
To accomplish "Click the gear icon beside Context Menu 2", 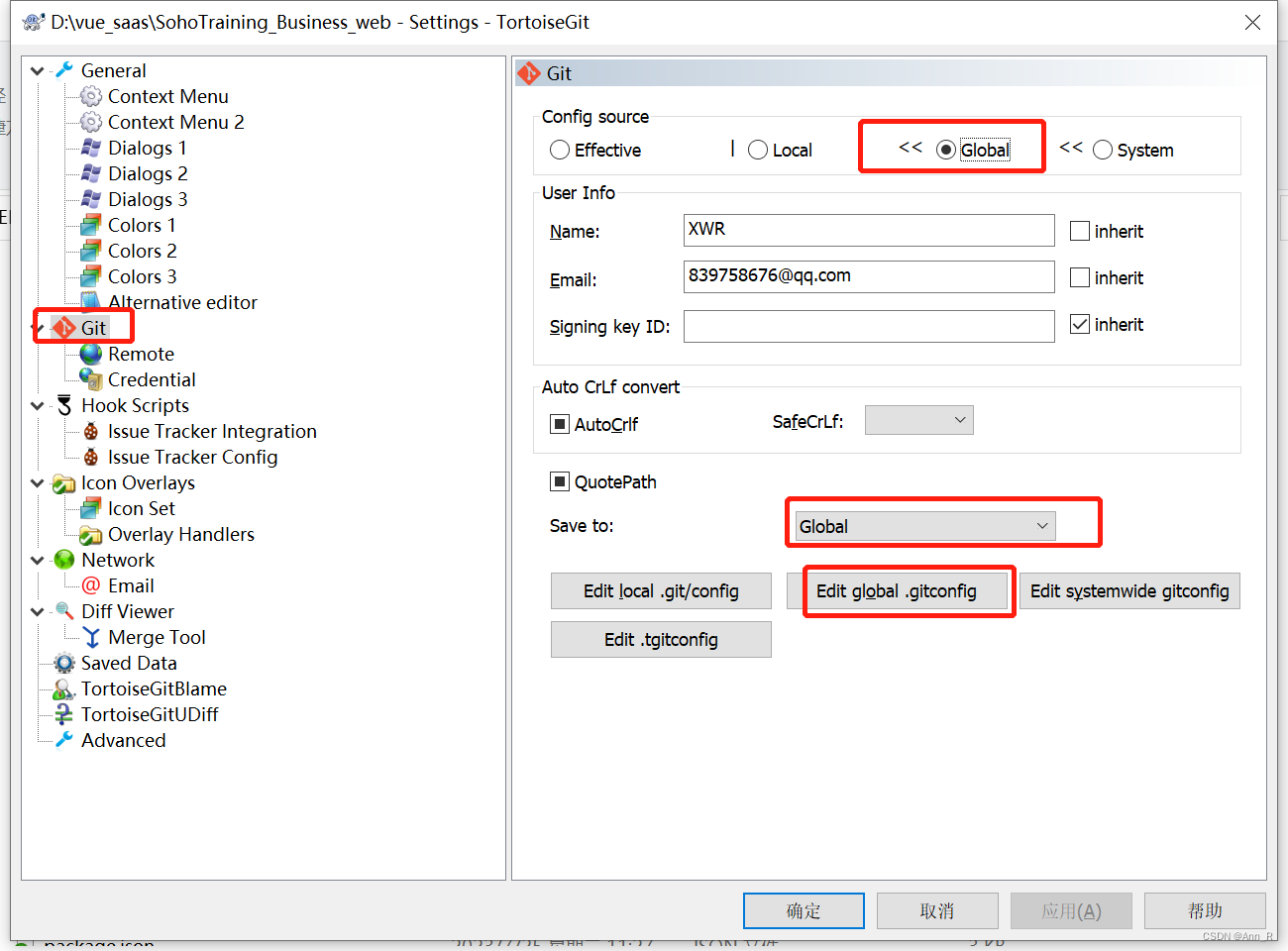I will (x=91, y=122).
